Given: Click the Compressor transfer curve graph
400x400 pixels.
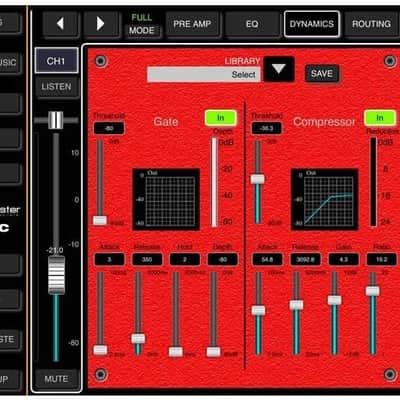Looking at the screenshot, I should point(325,199).
